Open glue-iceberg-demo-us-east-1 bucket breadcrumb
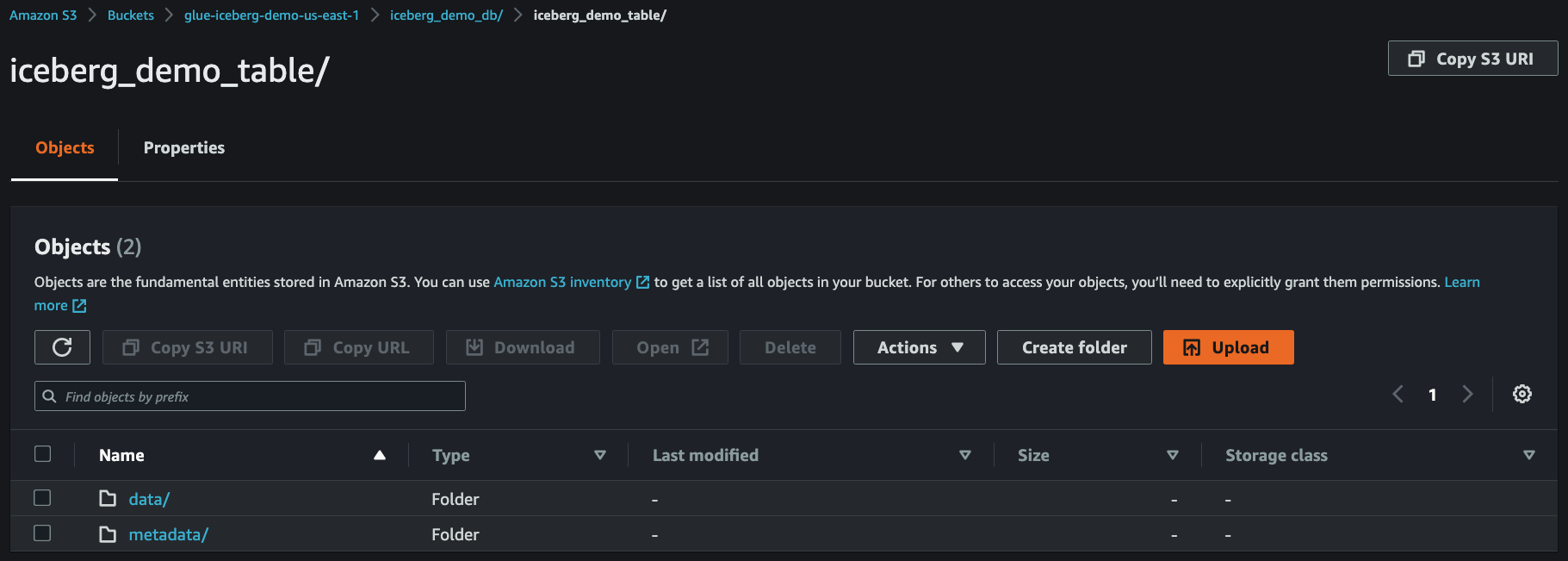 [271, 16]
